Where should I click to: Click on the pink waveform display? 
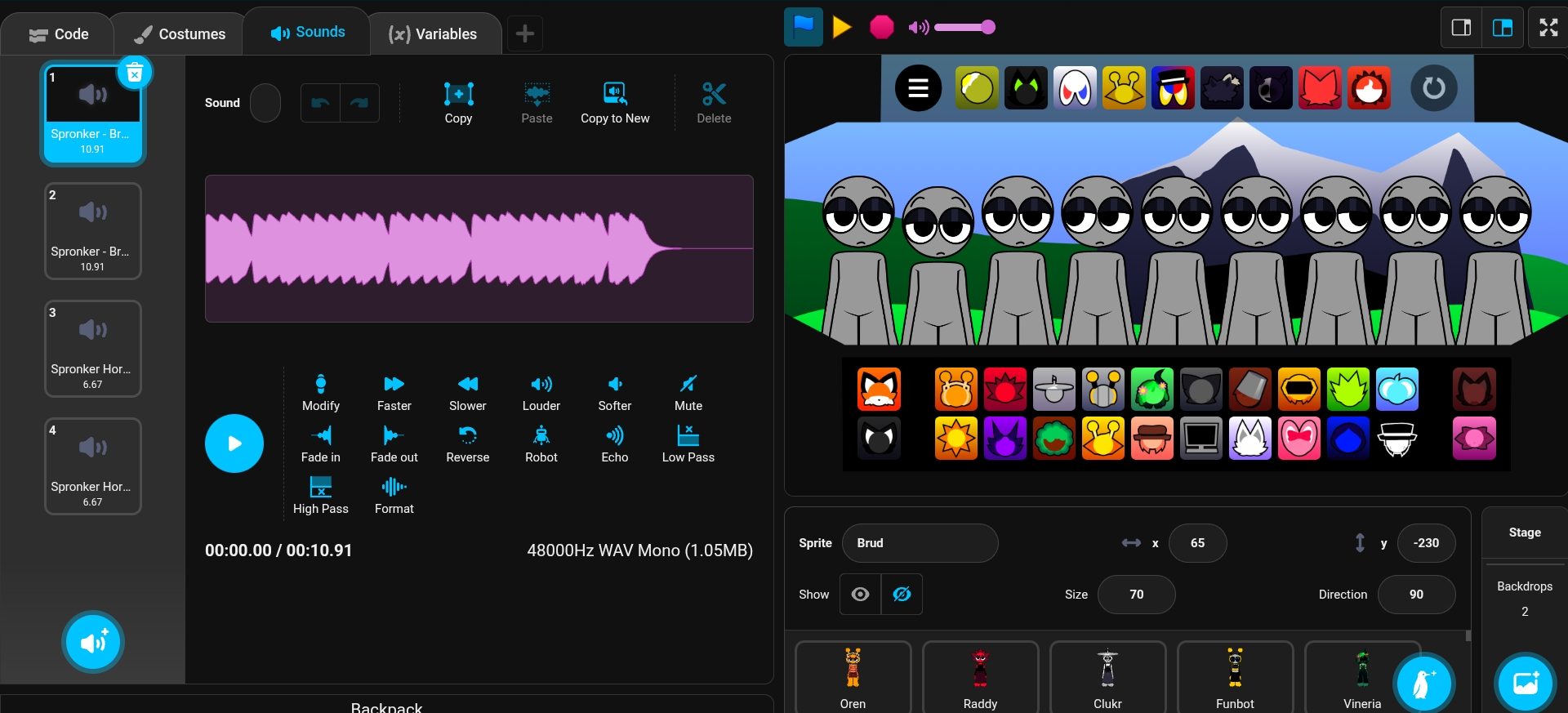pyautogui.click(x=479, y=248)
